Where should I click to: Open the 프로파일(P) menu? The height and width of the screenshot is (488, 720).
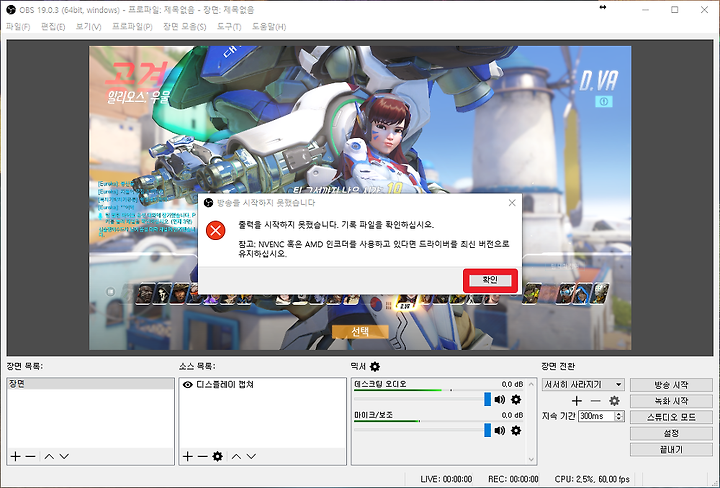[x=132, y=27]
